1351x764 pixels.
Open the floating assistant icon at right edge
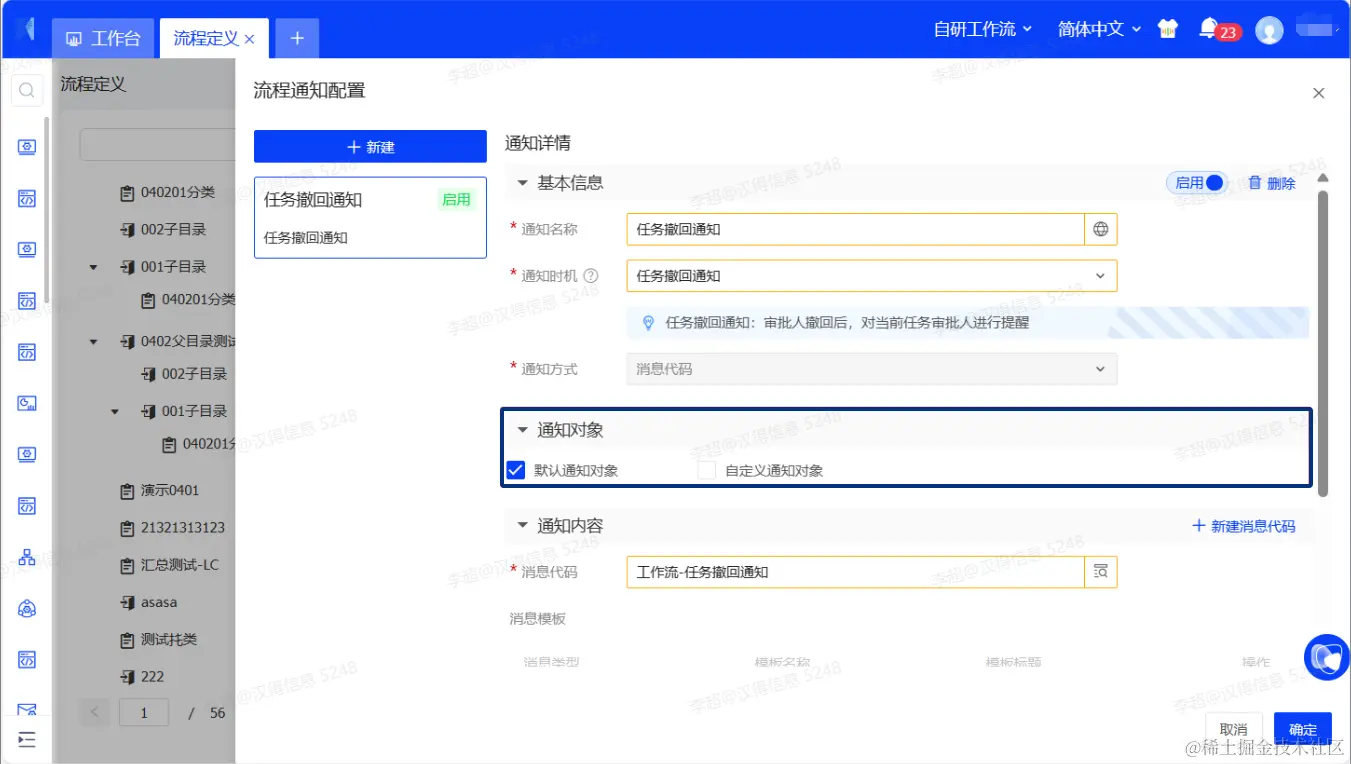[x=1328, y=658]
